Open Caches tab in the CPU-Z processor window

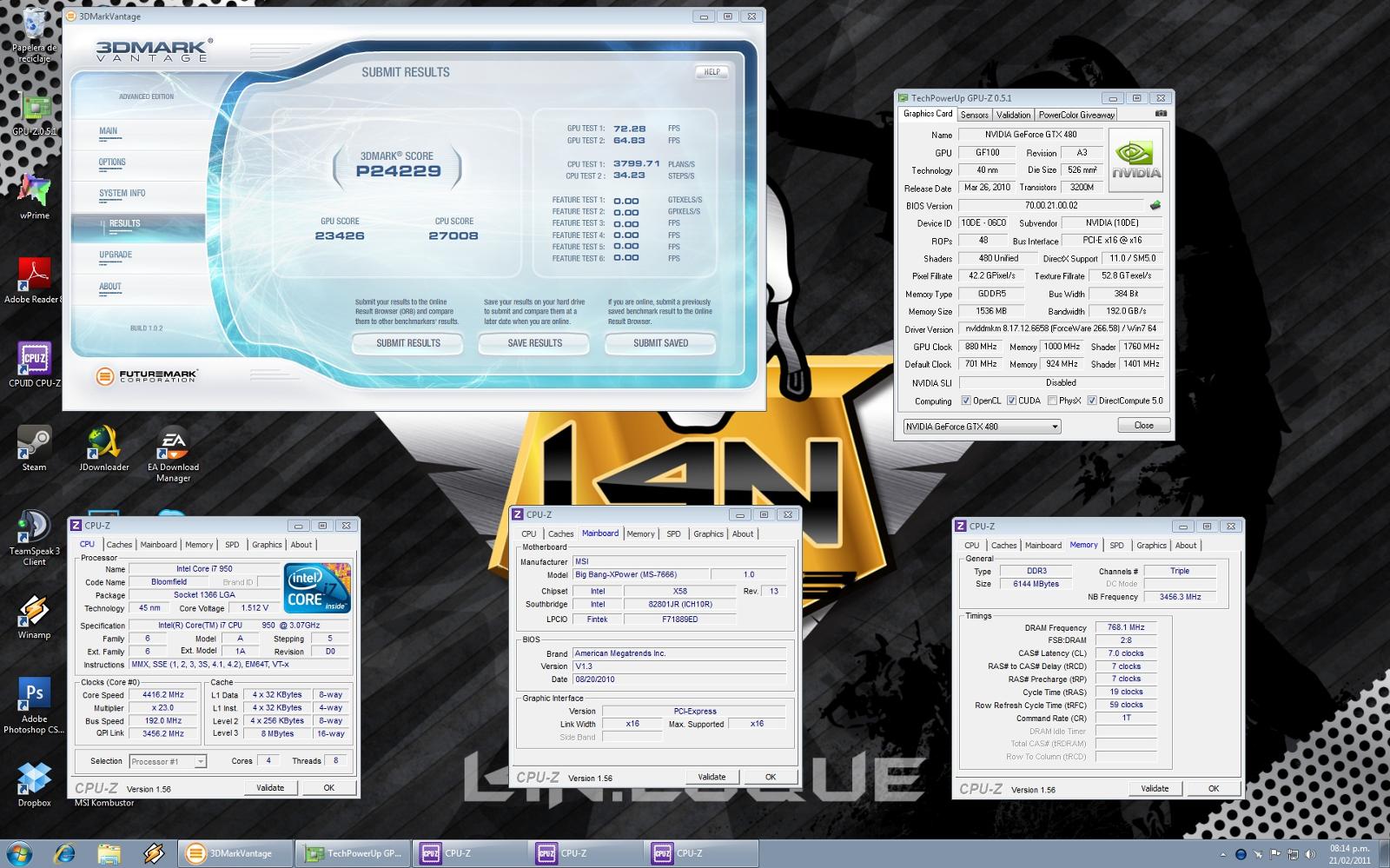click(119, 545)
